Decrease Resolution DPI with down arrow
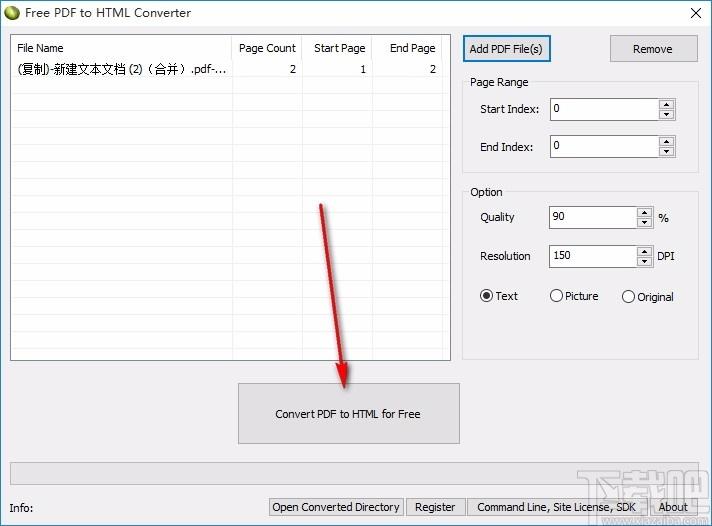Image resolution: width=712 pixels, height=526 pixels. click(644, 262)
